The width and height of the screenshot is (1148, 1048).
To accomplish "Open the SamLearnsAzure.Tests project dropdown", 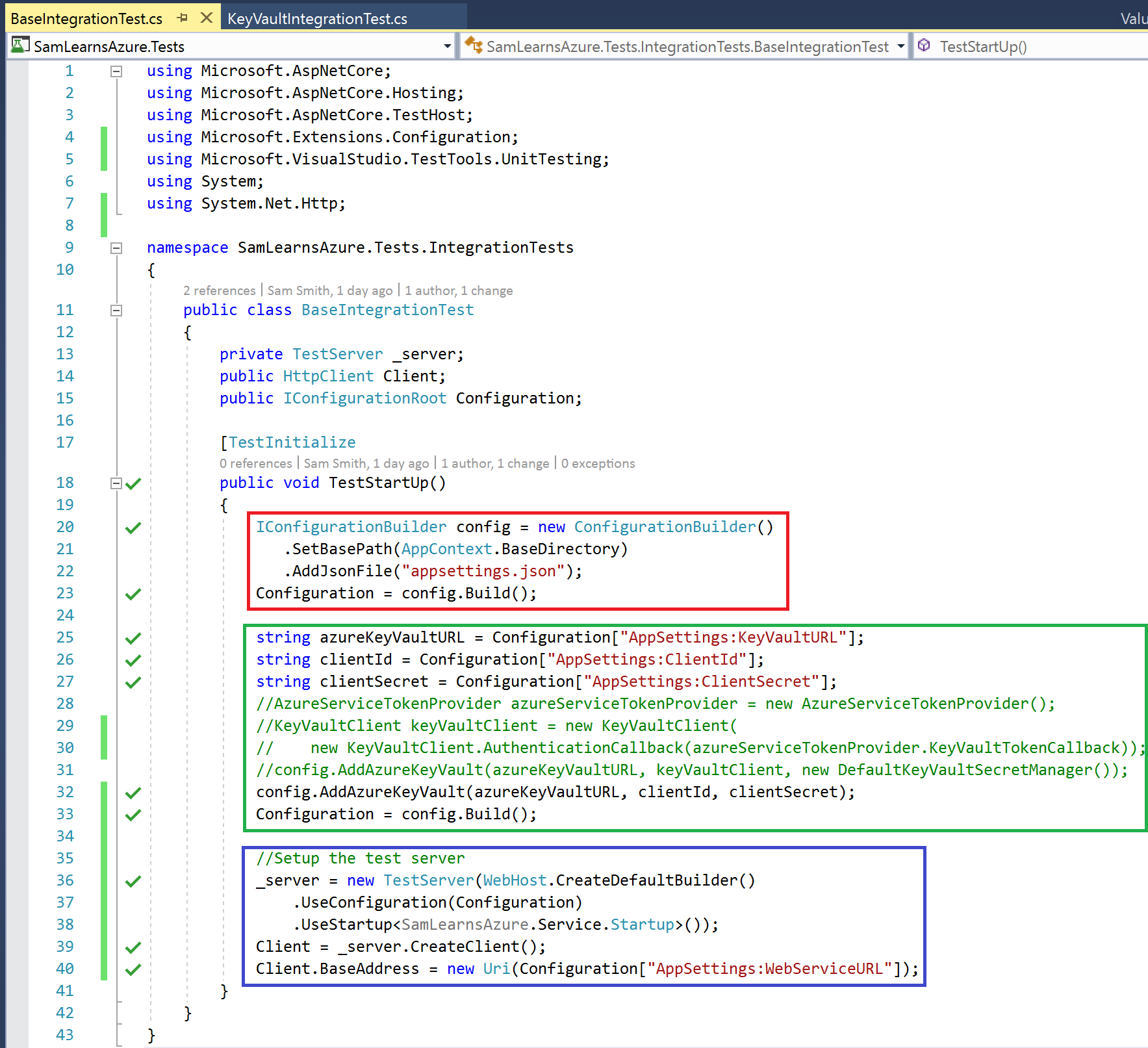I will point(447,46).
